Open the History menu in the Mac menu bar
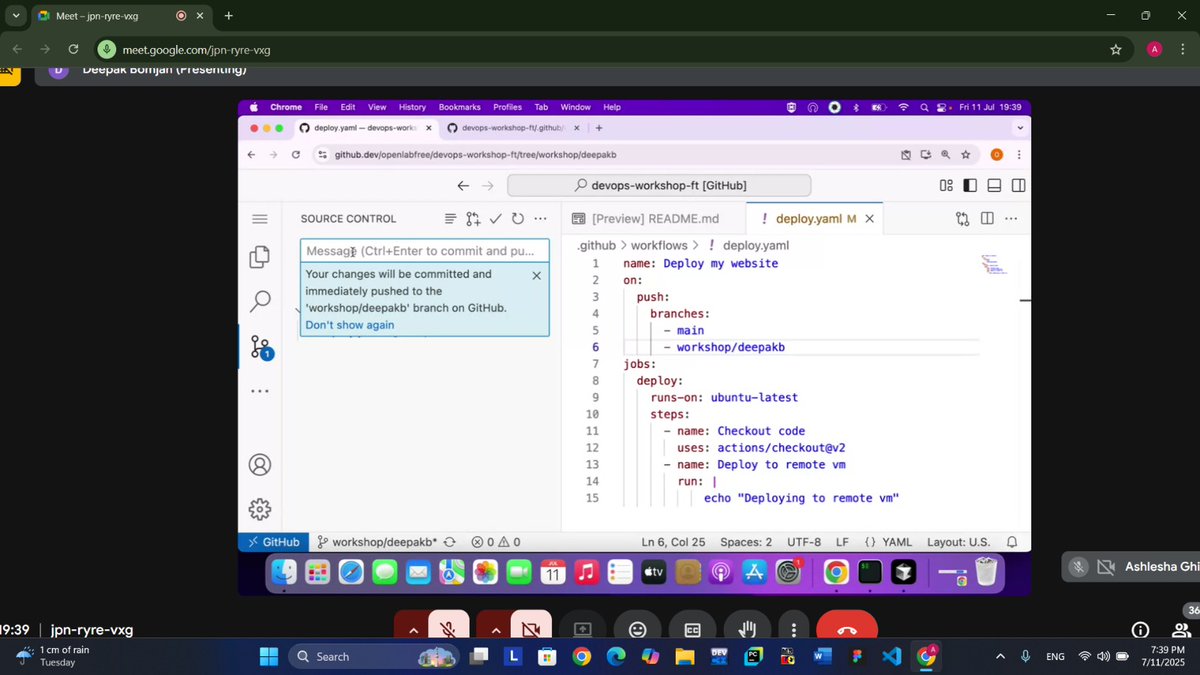The height and width of the screenshot is (675, 1200). [x=412, y=107]
